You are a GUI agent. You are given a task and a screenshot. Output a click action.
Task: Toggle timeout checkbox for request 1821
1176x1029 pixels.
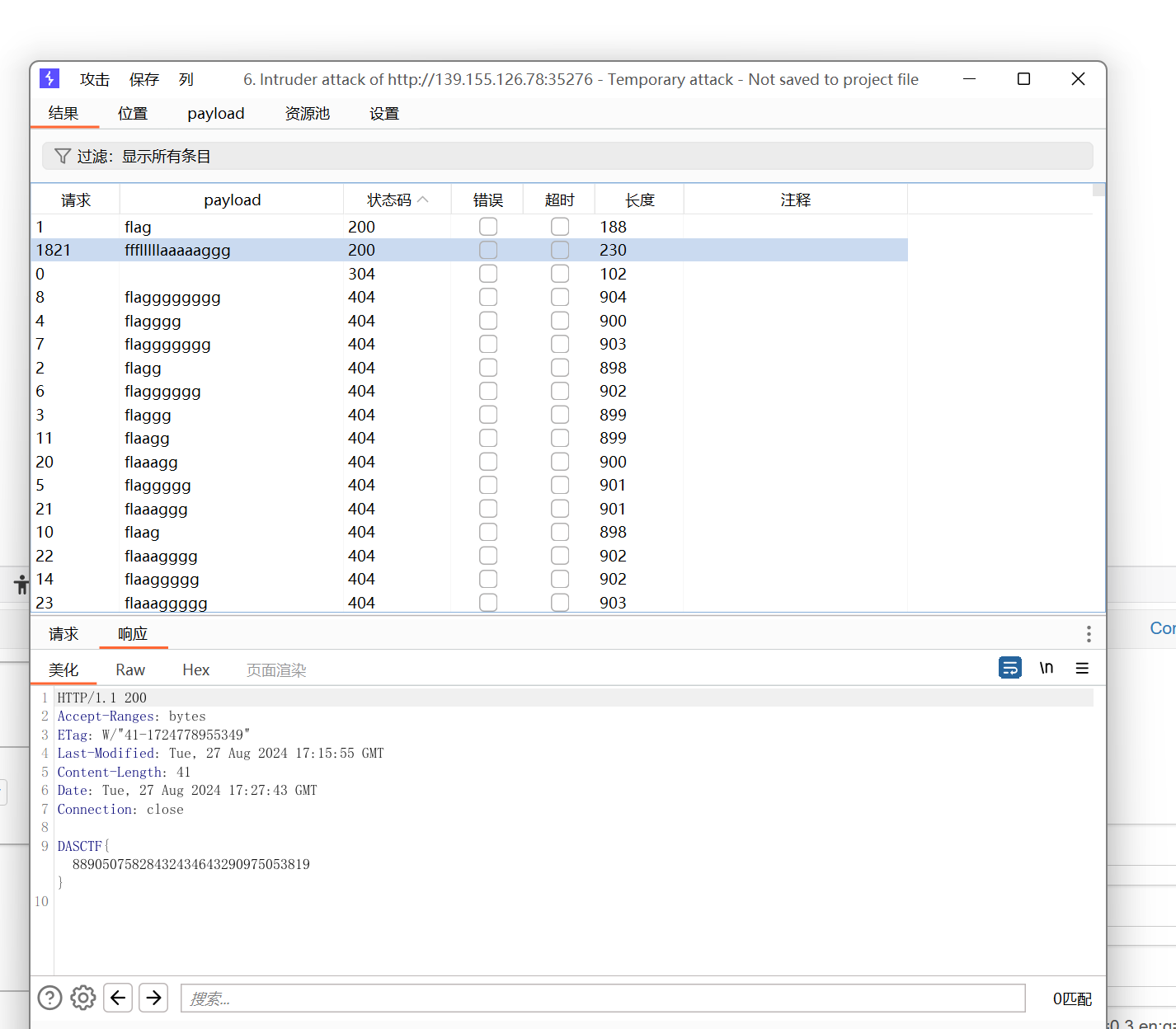(560, 250)
